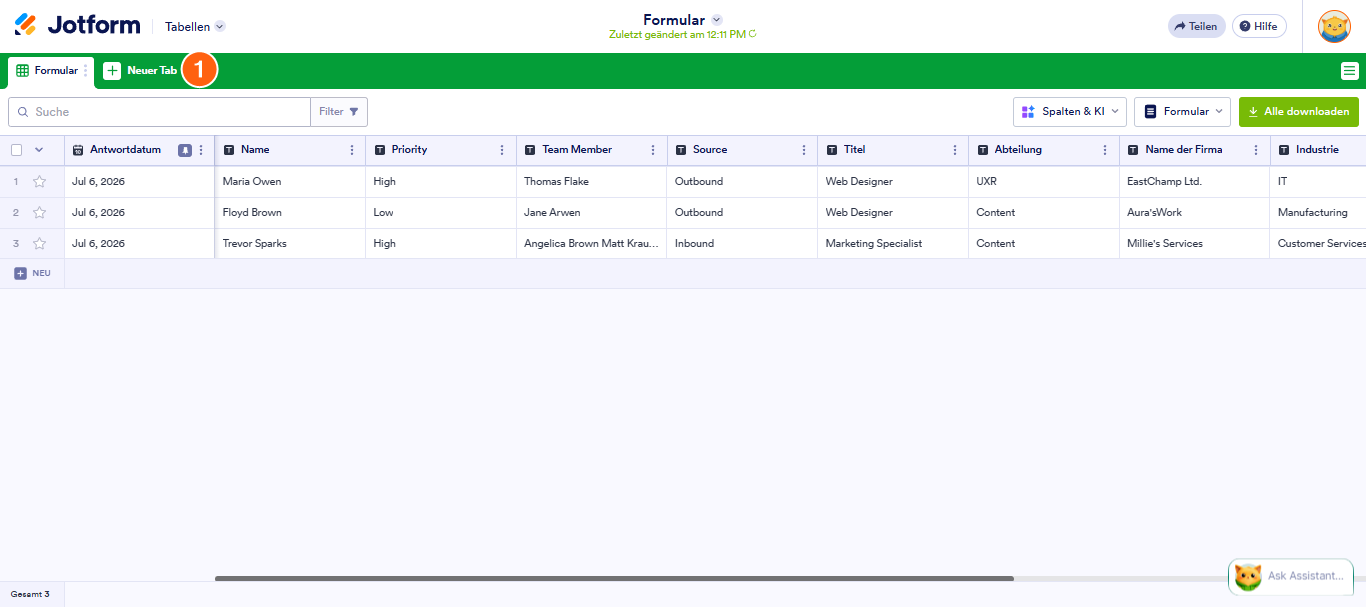The height and width of the screenshot is (607, 1366).
Task: Open Name column three-dot options
Action: click(x=351, y=150)
